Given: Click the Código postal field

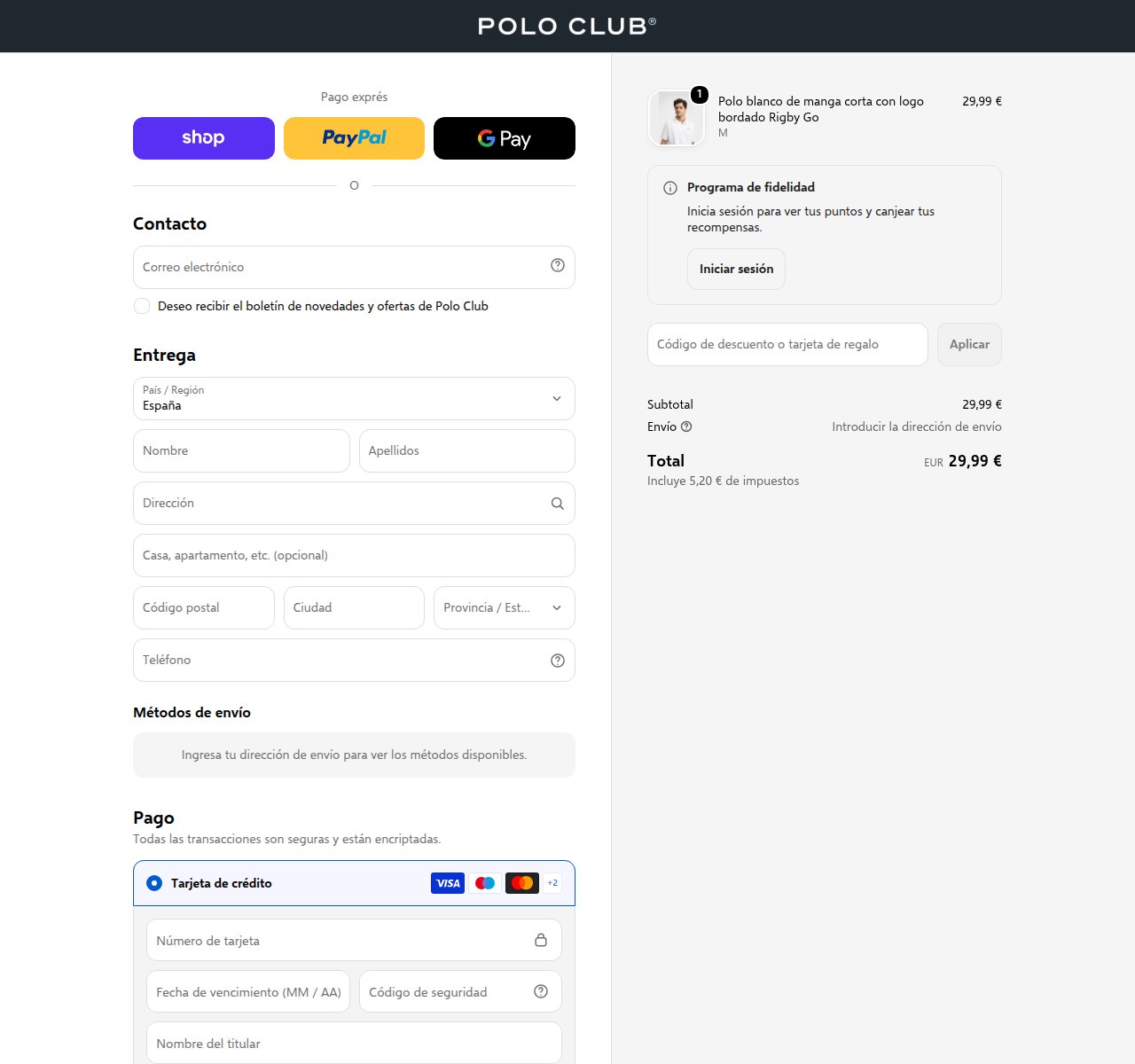Looking at the screenshot, I should click(x=204, y=607).
